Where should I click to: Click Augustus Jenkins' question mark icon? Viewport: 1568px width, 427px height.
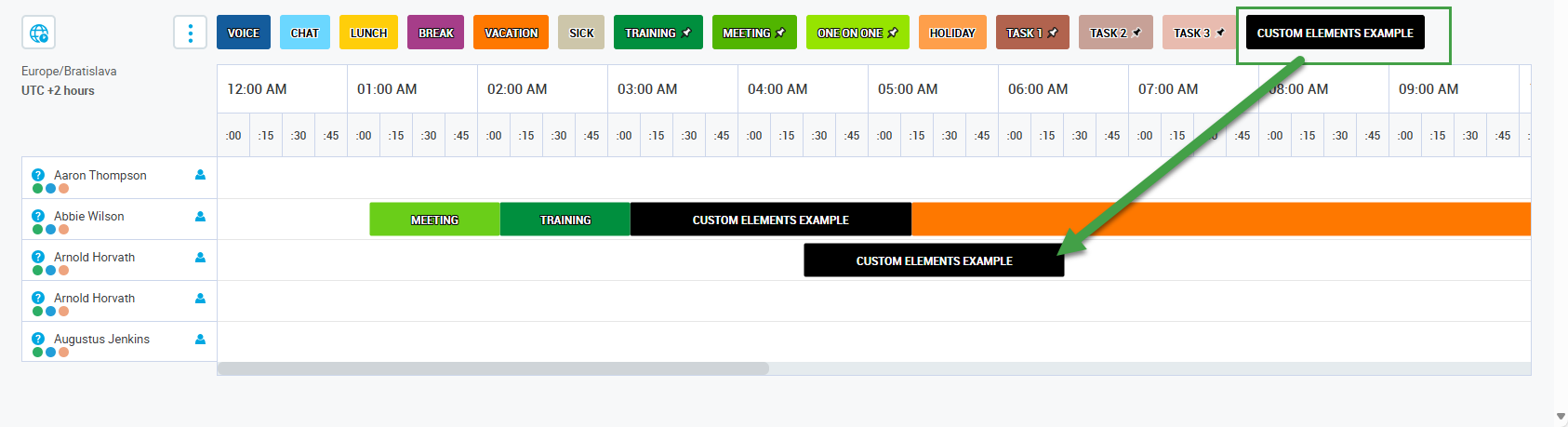38,339
